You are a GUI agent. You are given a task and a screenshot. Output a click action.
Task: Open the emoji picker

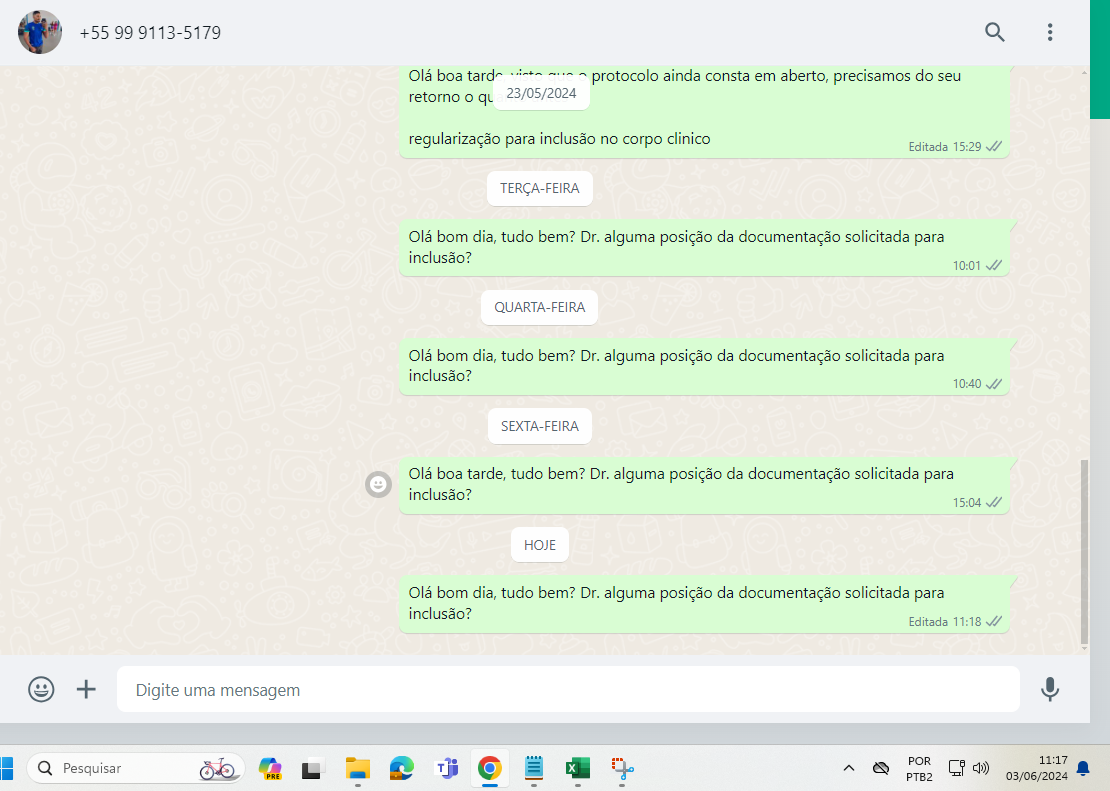pyautogui.click(x=41, y=689)
